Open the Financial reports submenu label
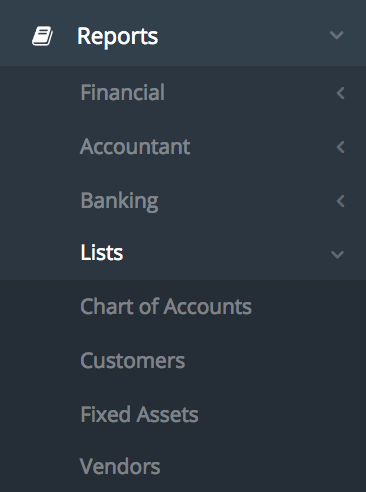366x492 pixels. [x=123, y=92]
